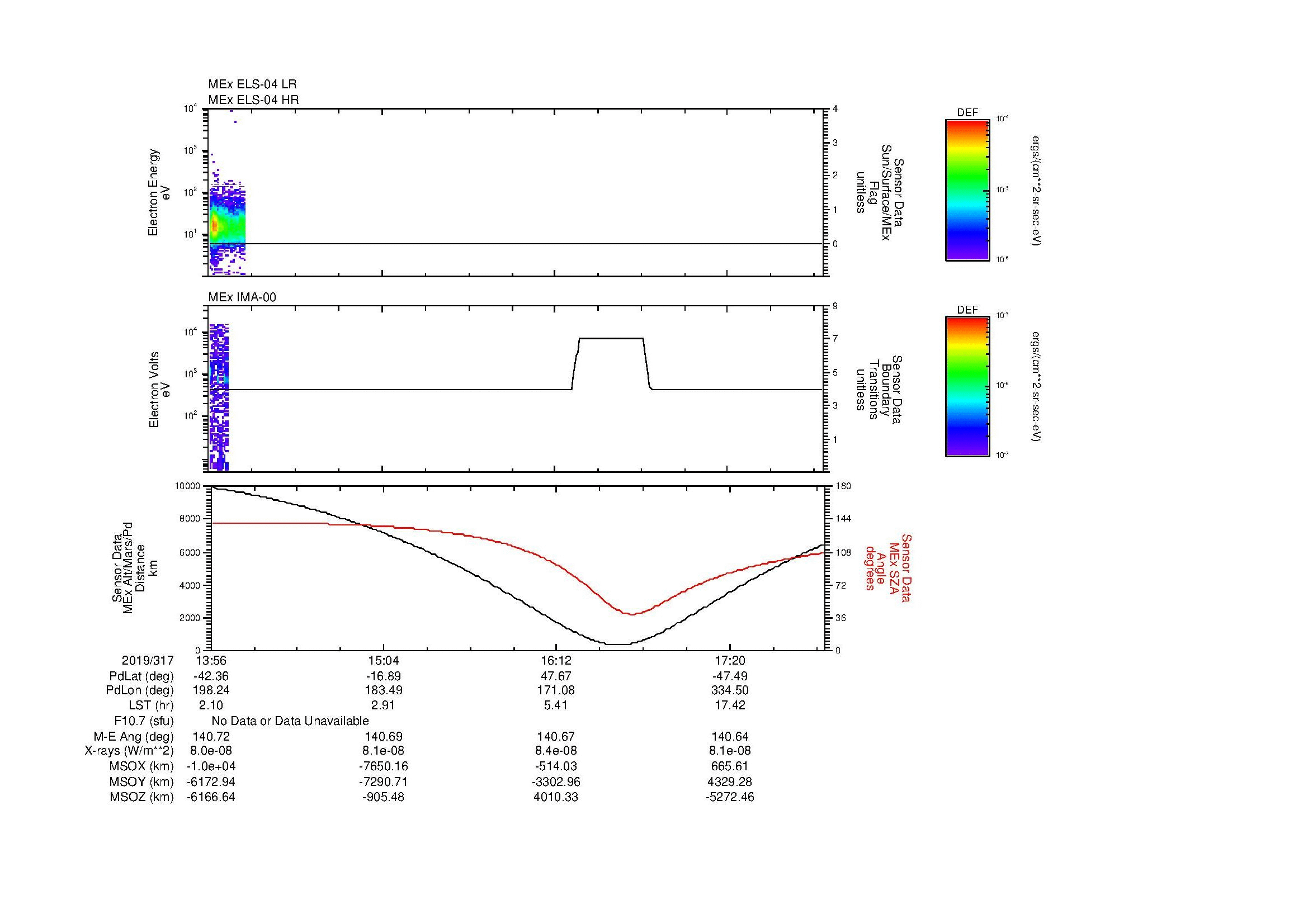This screenshot has height=924, width=1308.
Task: Click the red-orange electron flux peak in ELS spectrogram
Action: tap(215, 225)
